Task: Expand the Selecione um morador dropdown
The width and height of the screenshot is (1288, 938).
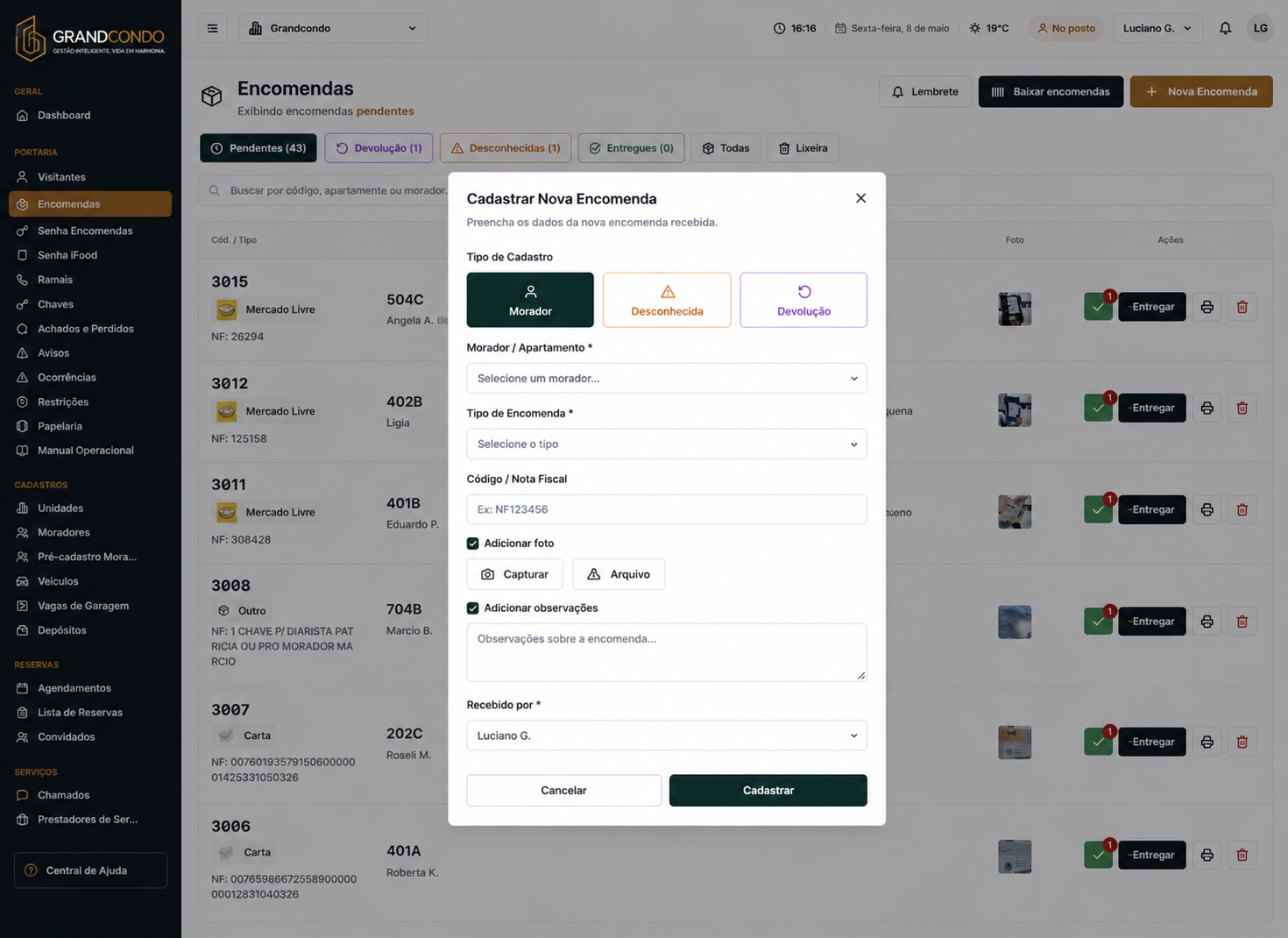Action: coord(667,379)
